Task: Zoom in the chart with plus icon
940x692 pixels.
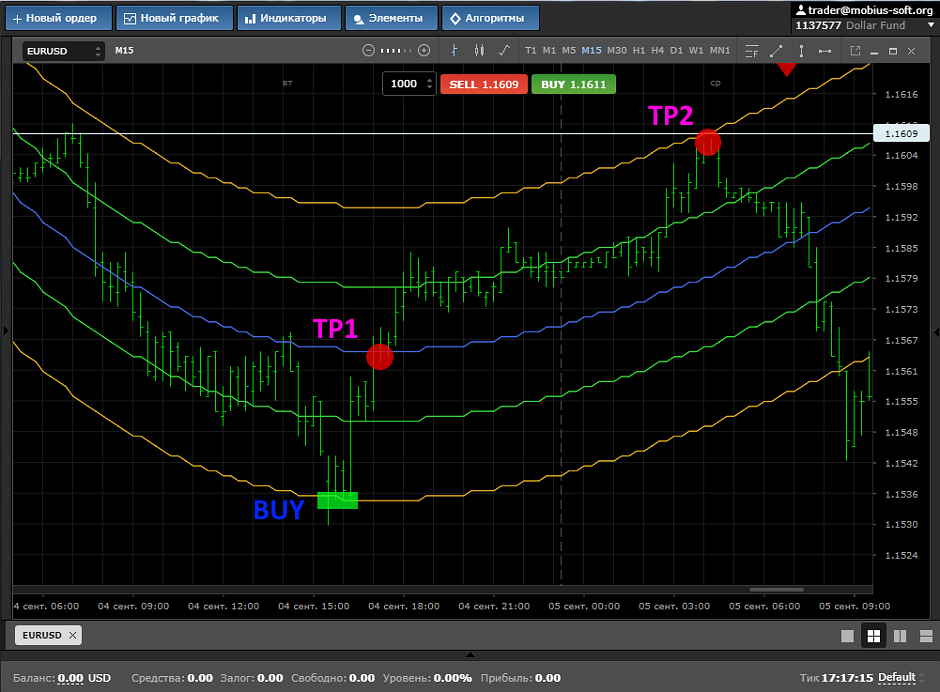Action: click(x=424, y=50)
